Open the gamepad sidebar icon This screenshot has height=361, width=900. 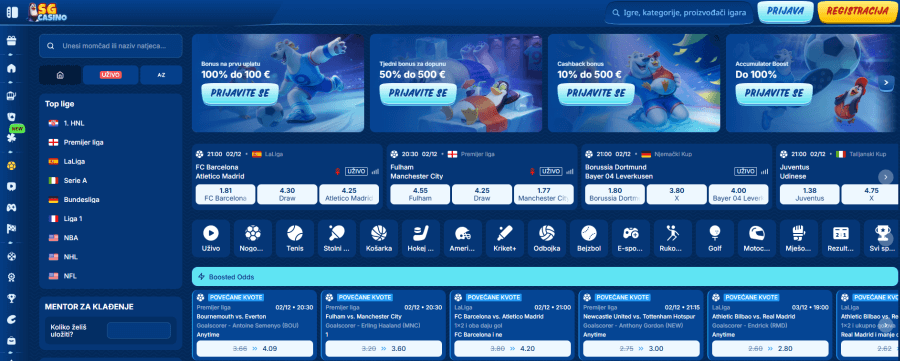click(x=11, y=207)
